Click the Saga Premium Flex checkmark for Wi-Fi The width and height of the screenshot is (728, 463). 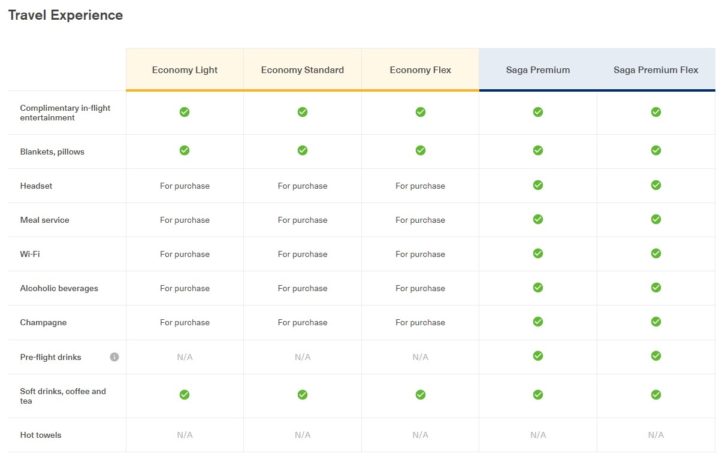point(656,253)
